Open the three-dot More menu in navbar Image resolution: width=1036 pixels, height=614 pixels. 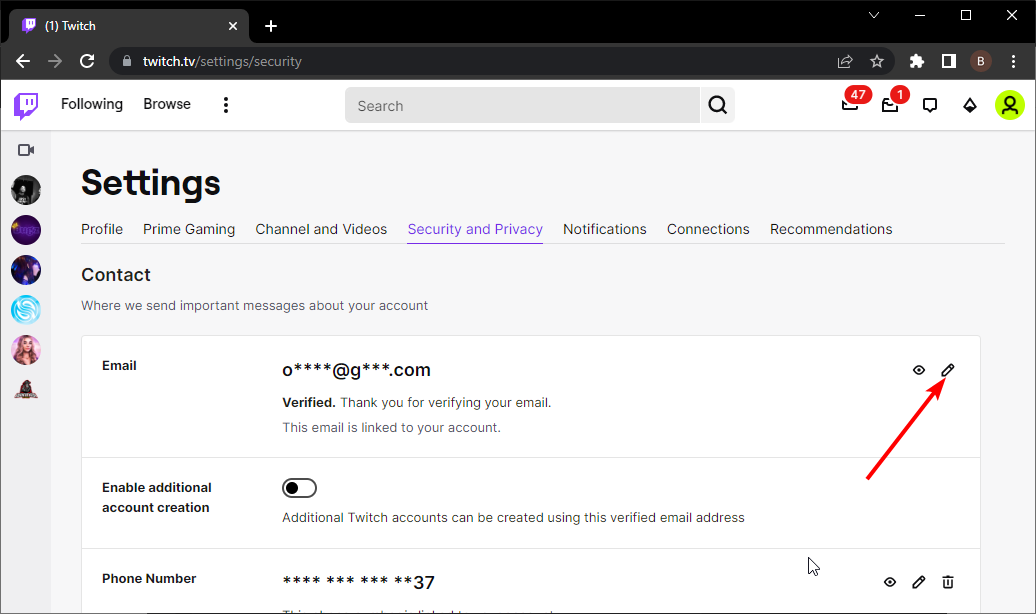point(226,105)
